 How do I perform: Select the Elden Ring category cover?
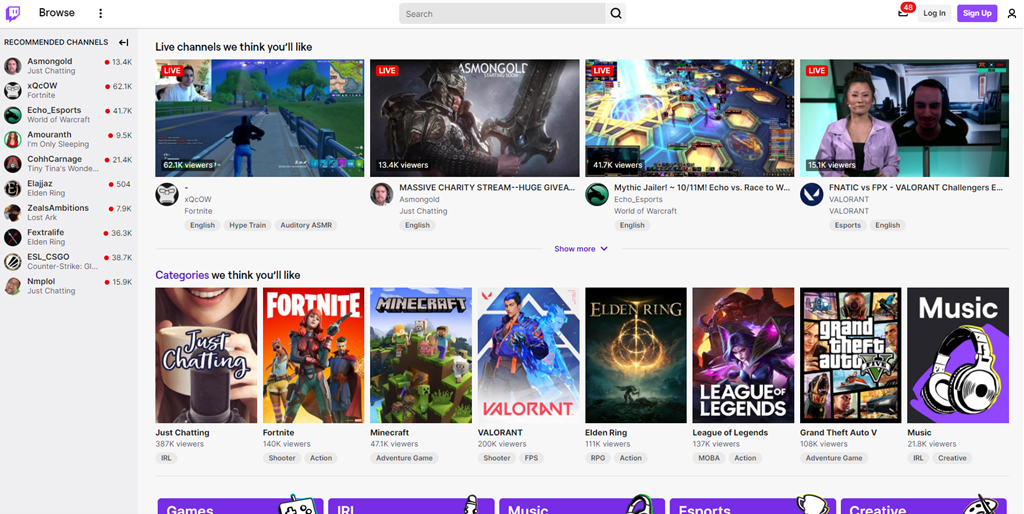click(636, 355)
